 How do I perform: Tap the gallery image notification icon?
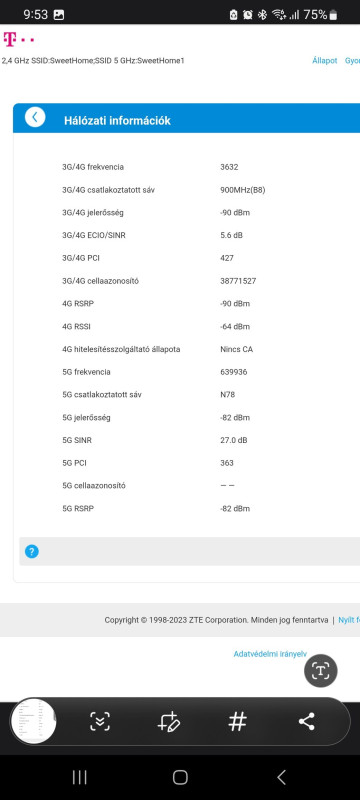click(x=59, y=15)
